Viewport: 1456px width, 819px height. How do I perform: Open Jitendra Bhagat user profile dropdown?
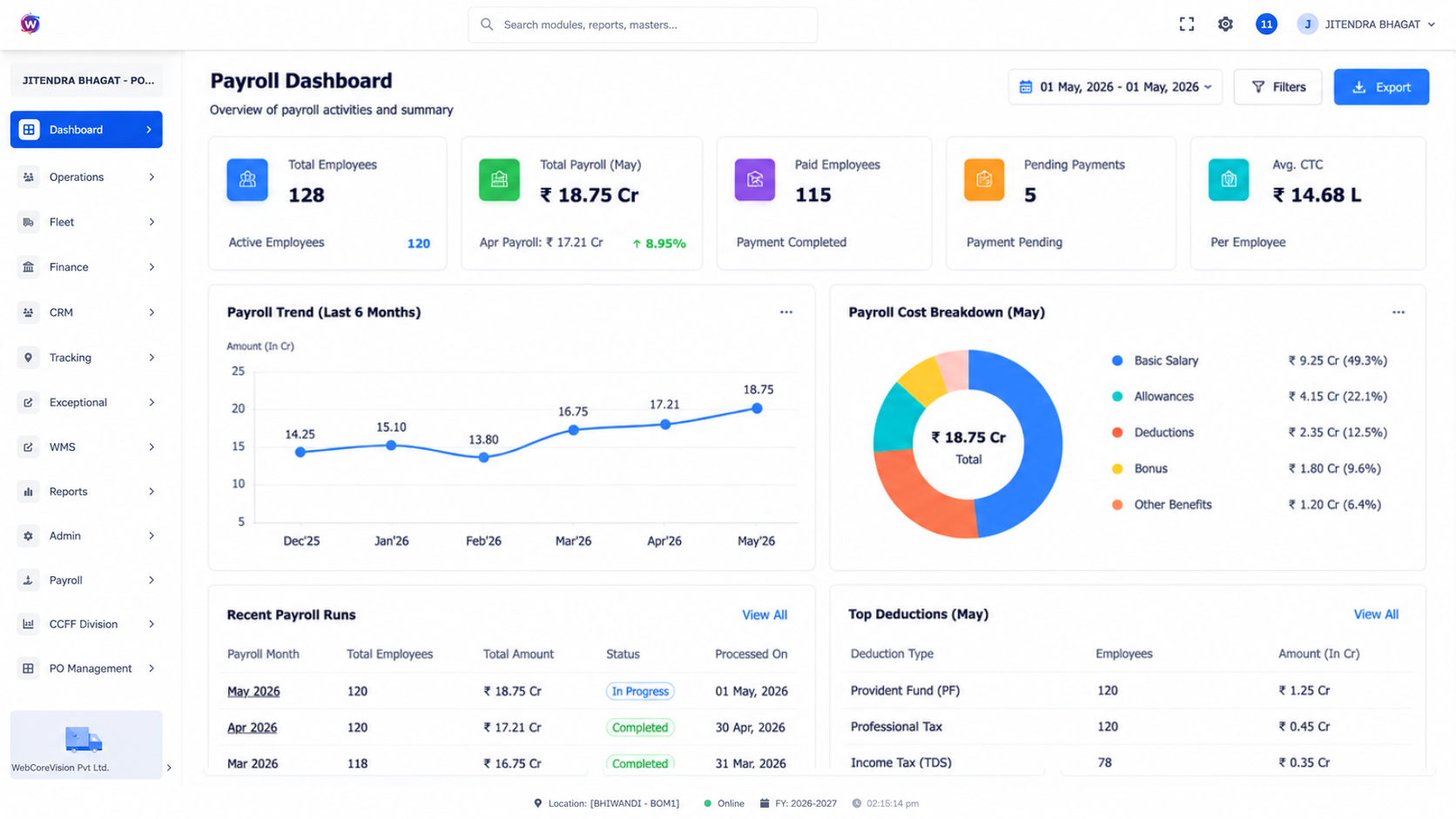[1365, 24]
